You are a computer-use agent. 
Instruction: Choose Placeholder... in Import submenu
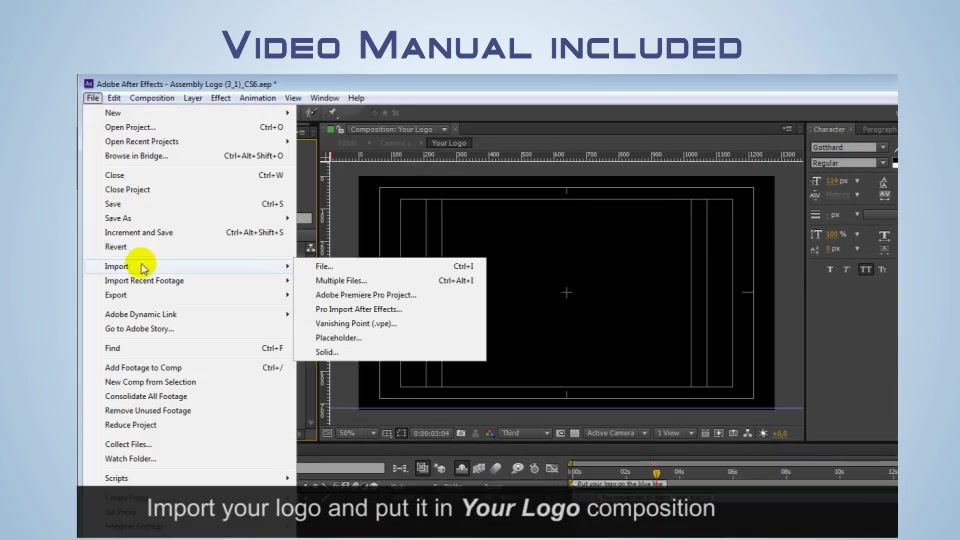(x=390, y=338)
